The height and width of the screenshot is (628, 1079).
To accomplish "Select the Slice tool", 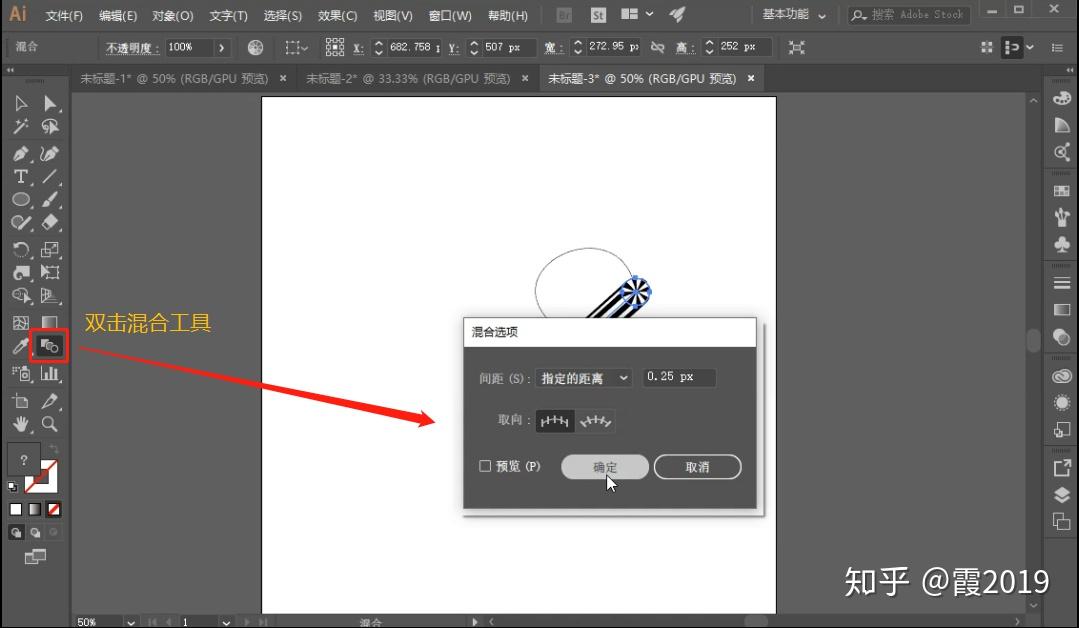I will (50, 401).
